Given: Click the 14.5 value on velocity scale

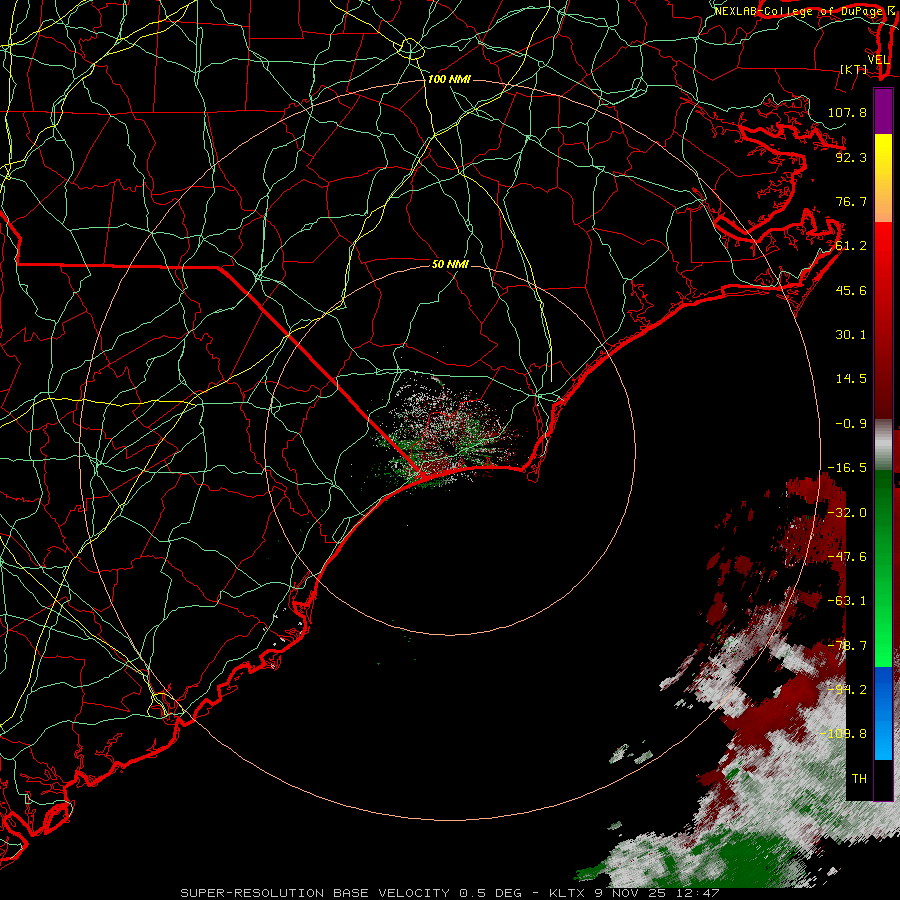Looking at the screenshot, I should point(851,379).
